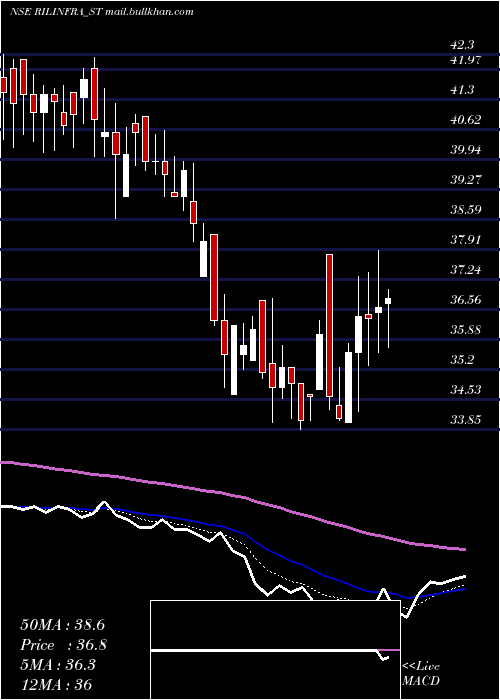Screen dimensions: 500x700
Task: Click the price label 35.88
Action: (x=465, y=330)
